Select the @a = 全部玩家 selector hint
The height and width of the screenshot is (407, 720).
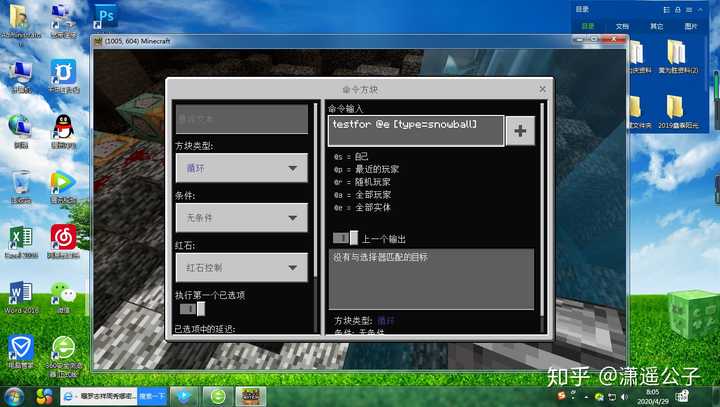point(362,195)
